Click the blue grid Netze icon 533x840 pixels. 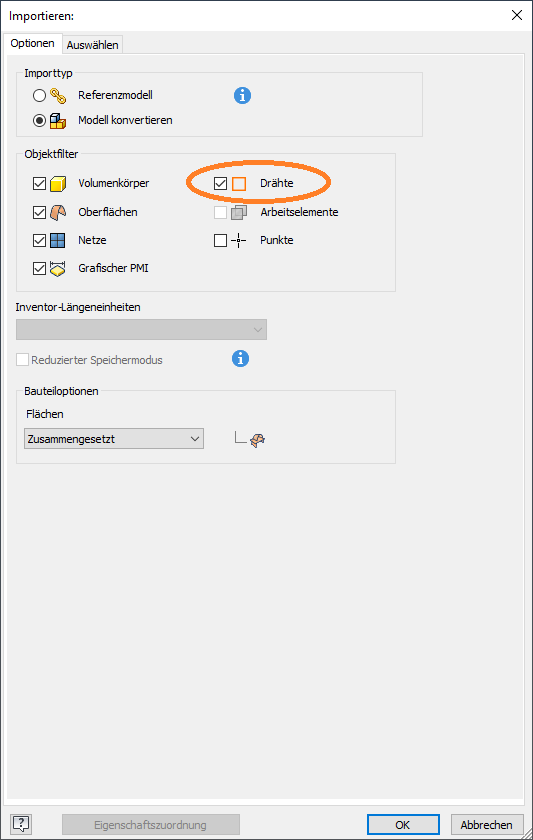tap(57, 241)
